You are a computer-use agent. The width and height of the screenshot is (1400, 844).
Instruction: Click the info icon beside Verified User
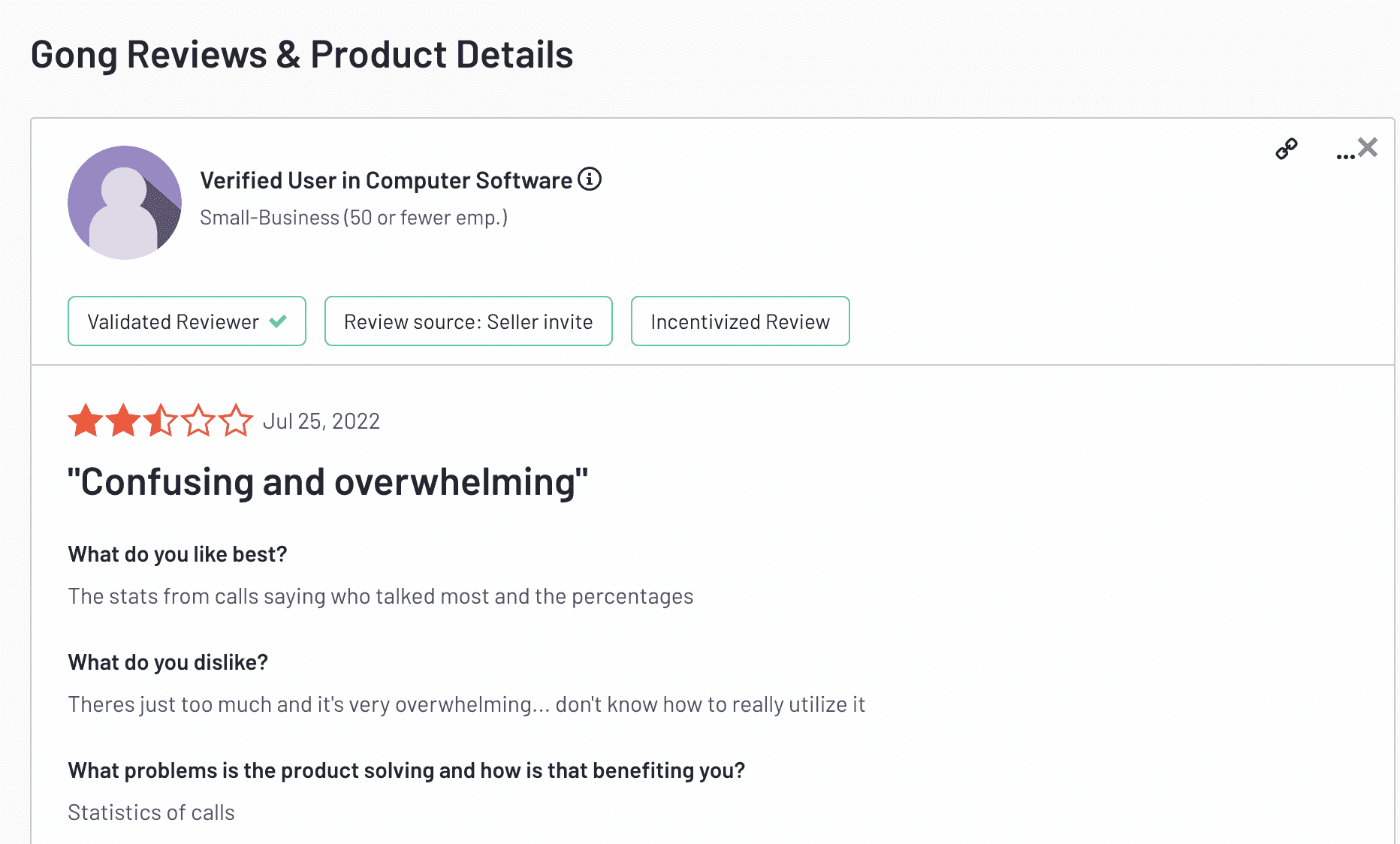point(590,179)
